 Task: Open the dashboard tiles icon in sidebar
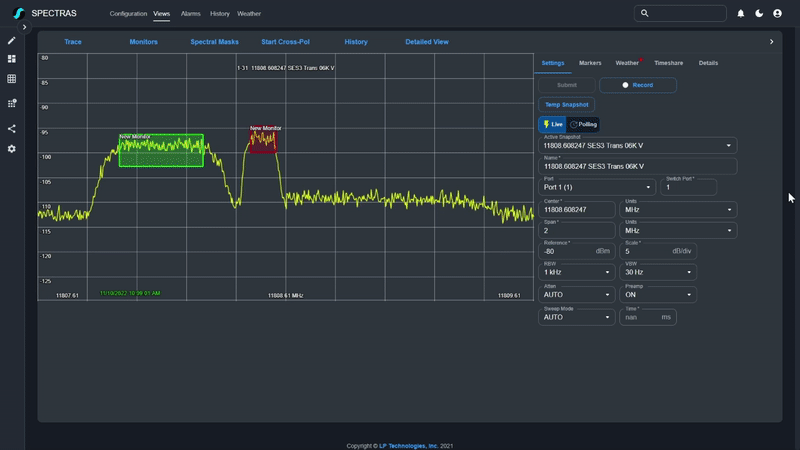[x=11, y=59]
